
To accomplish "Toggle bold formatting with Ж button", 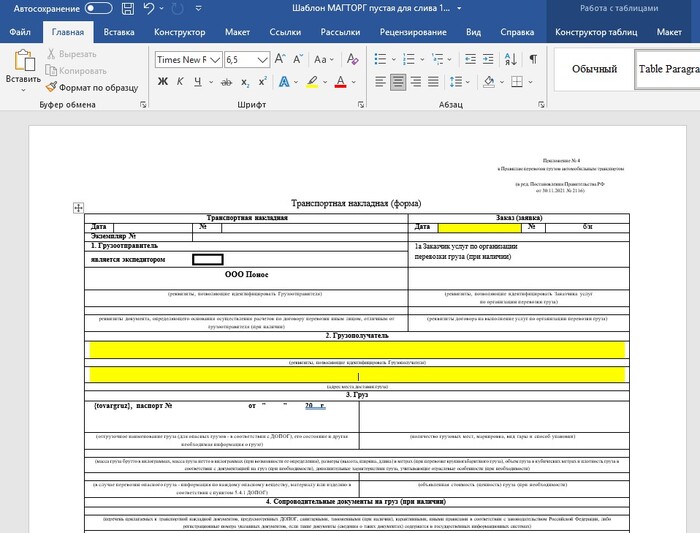I will pyautogui.click(x=164, y=81).
